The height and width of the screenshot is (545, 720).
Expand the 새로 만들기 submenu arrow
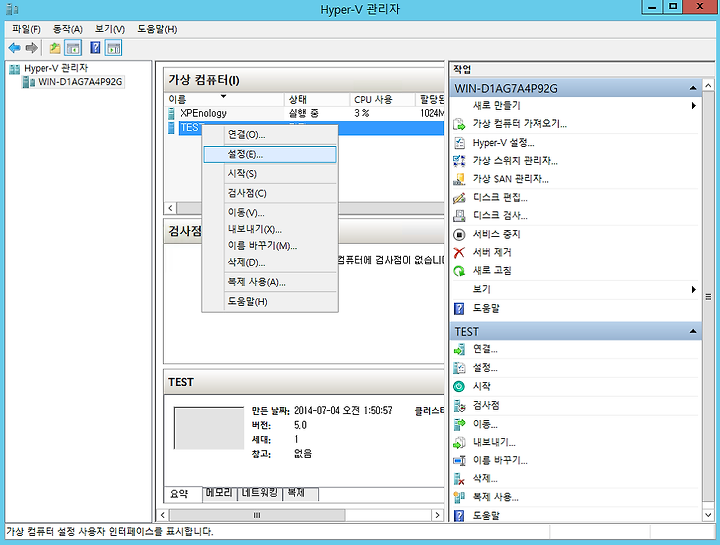[693, 106]
